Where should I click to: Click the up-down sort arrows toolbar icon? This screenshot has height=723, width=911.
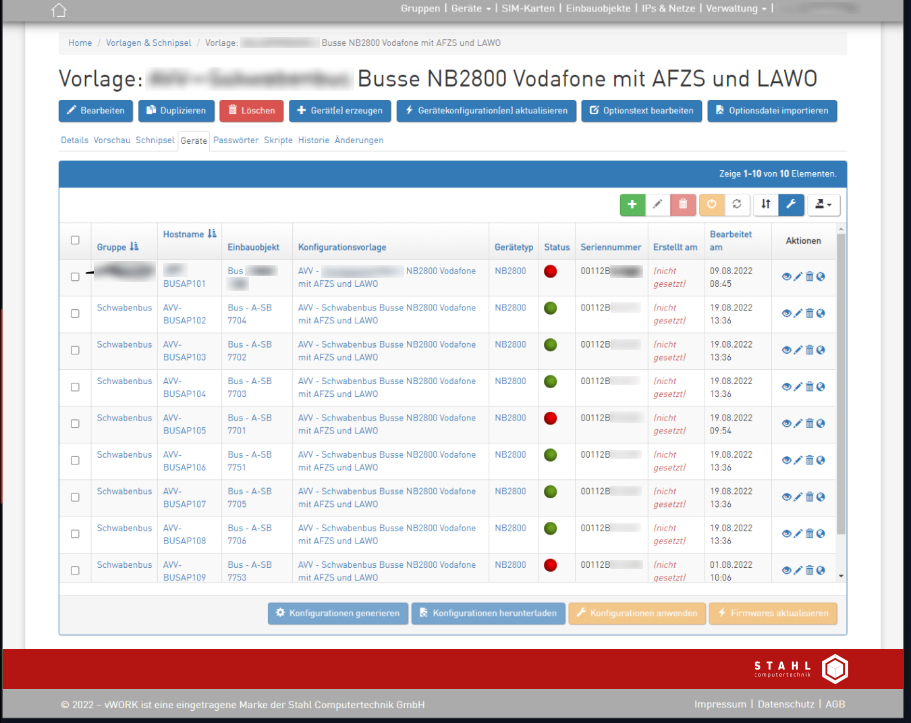[x=765, y=204]
